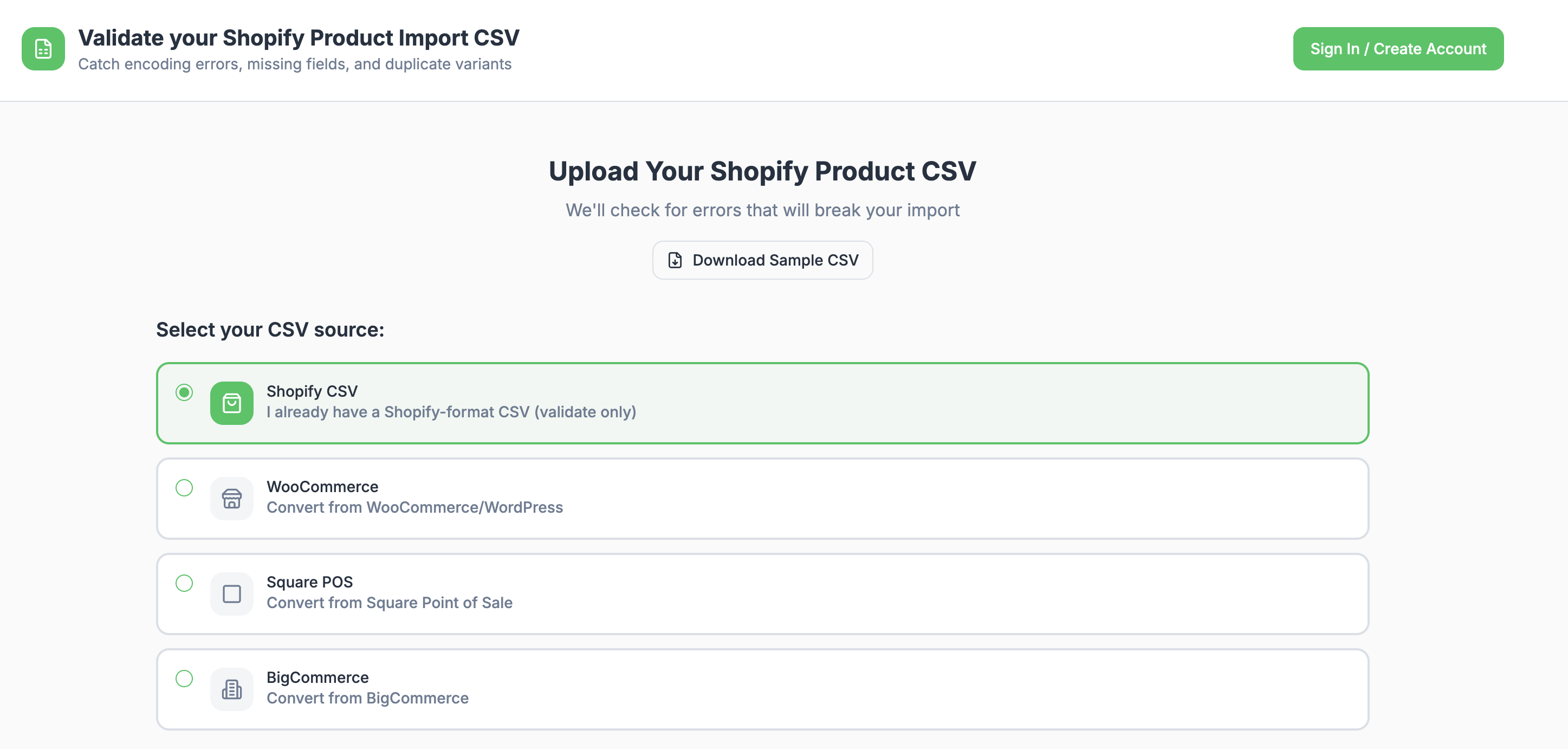Screen dimensions: 1568x749
Task: Select the Square POS radio button
Action: coord(184,583)
